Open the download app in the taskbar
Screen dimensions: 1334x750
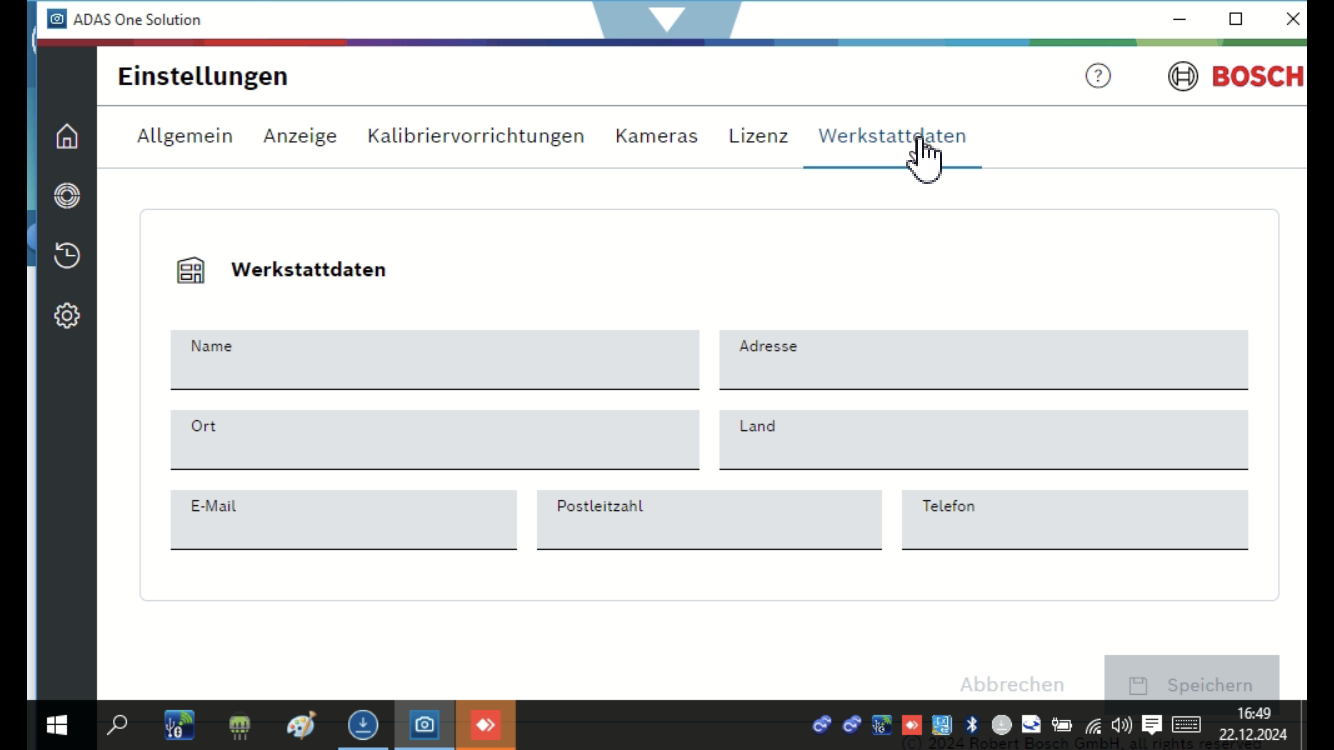363,725
